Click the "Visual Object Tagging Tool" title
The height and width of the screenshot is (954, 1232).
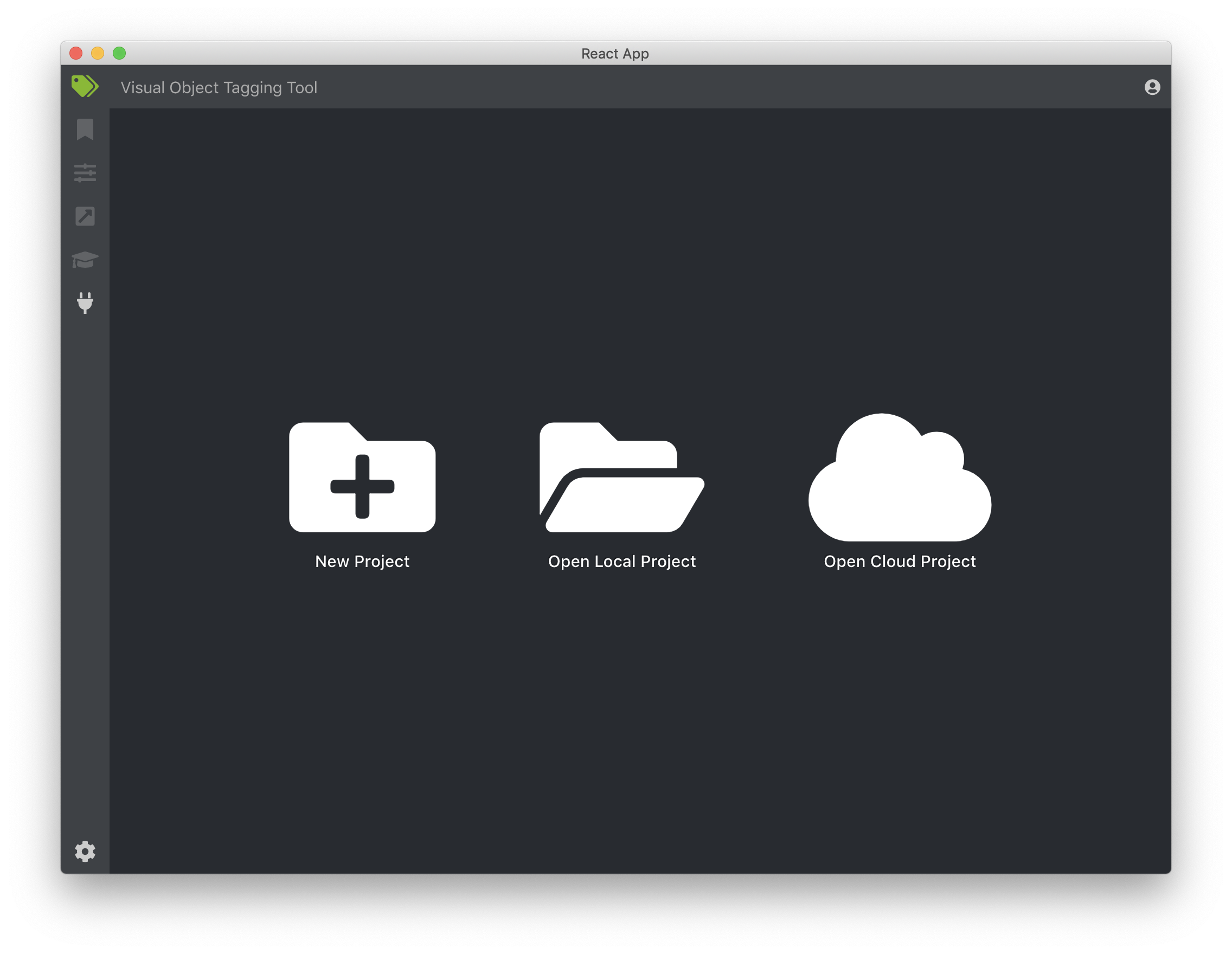point(219,87)
